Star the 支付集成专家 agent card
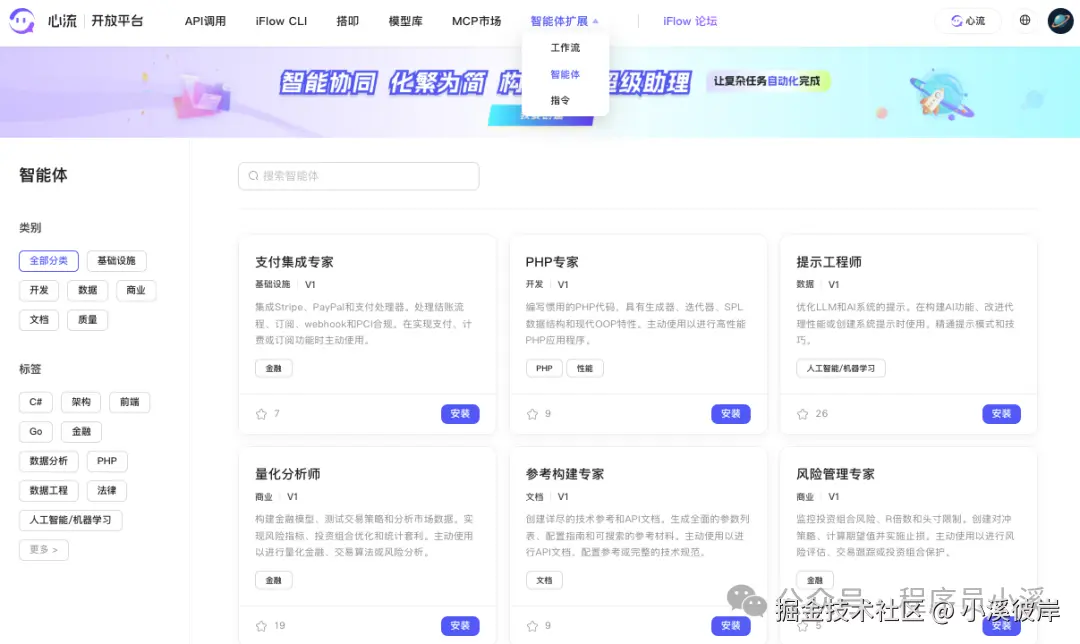Image resolution: width=1080 pixels, height=644 pixels. point(259,413)
